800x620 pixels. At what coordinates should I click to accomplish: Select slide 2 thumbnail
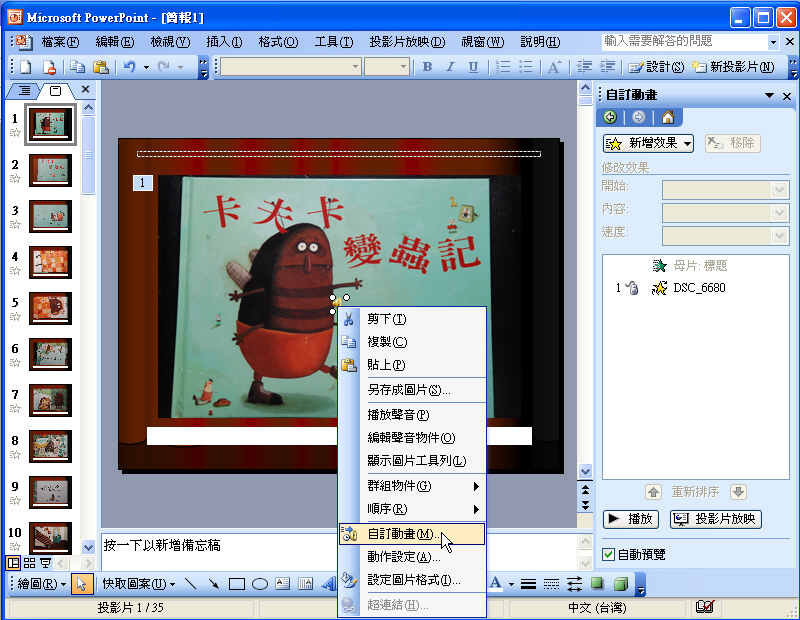pyautogui.click(x=50, y=170)
